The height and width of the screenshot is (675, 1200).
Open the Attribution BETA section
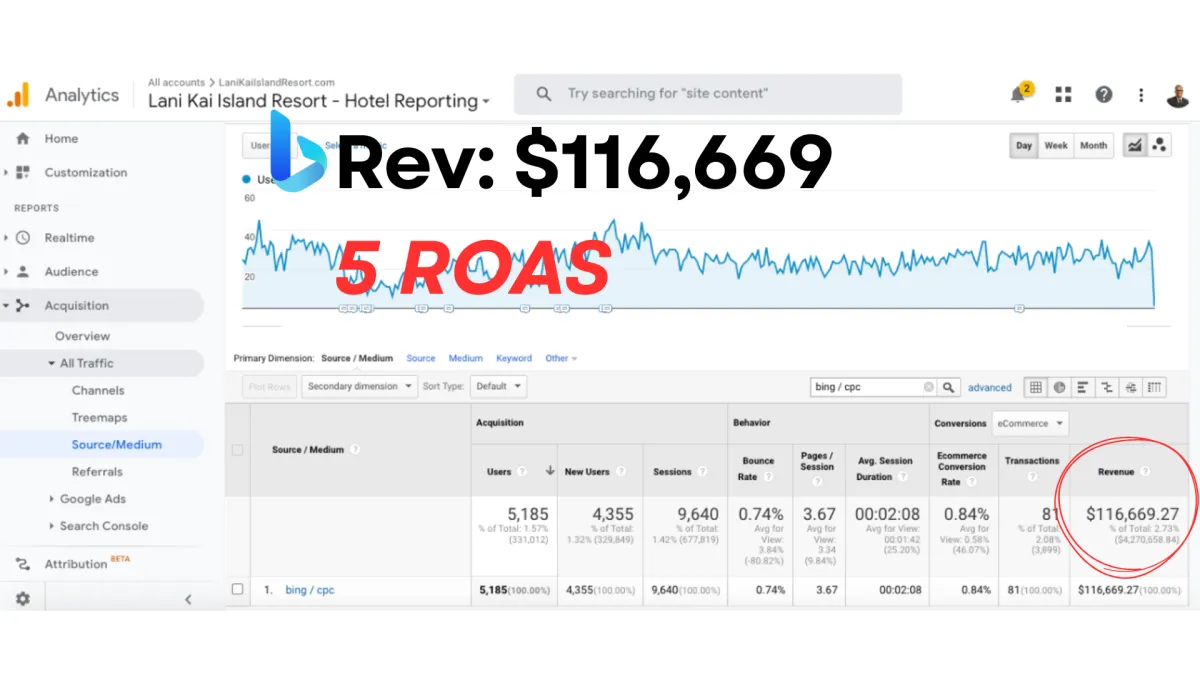(87, 563)
